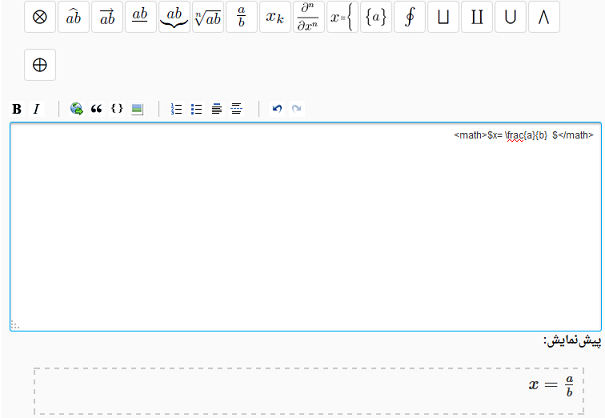The width and height of the screenshot is (605, 418).
Task: Click inside the math text editor area
Action: tap(300, 230)
